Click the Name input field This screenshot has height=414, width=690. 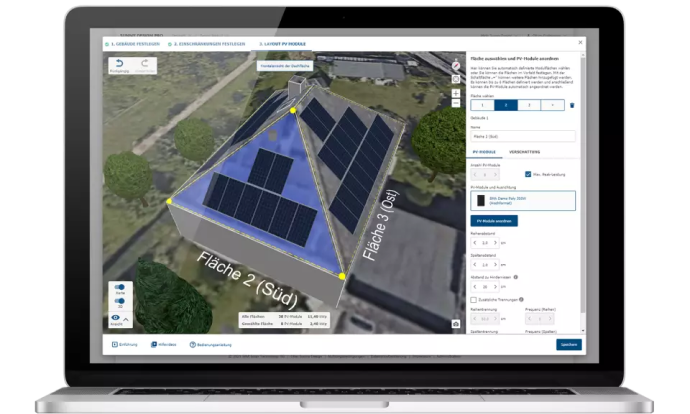523,136
